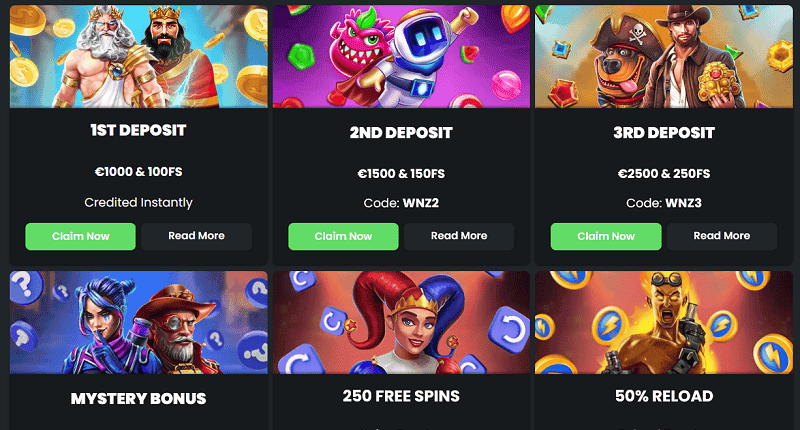This screenshot has width=800, height=430.
Task: Select the 2ND DEPOSIT heading
Action: (x=401, y=133)
